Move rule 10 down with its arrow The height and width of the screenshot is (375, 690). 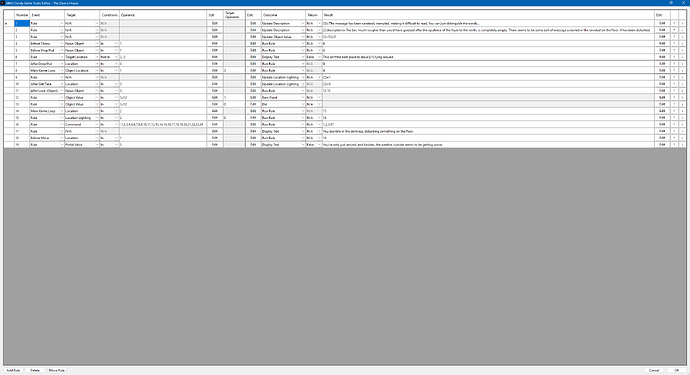[x=682, y=84]
